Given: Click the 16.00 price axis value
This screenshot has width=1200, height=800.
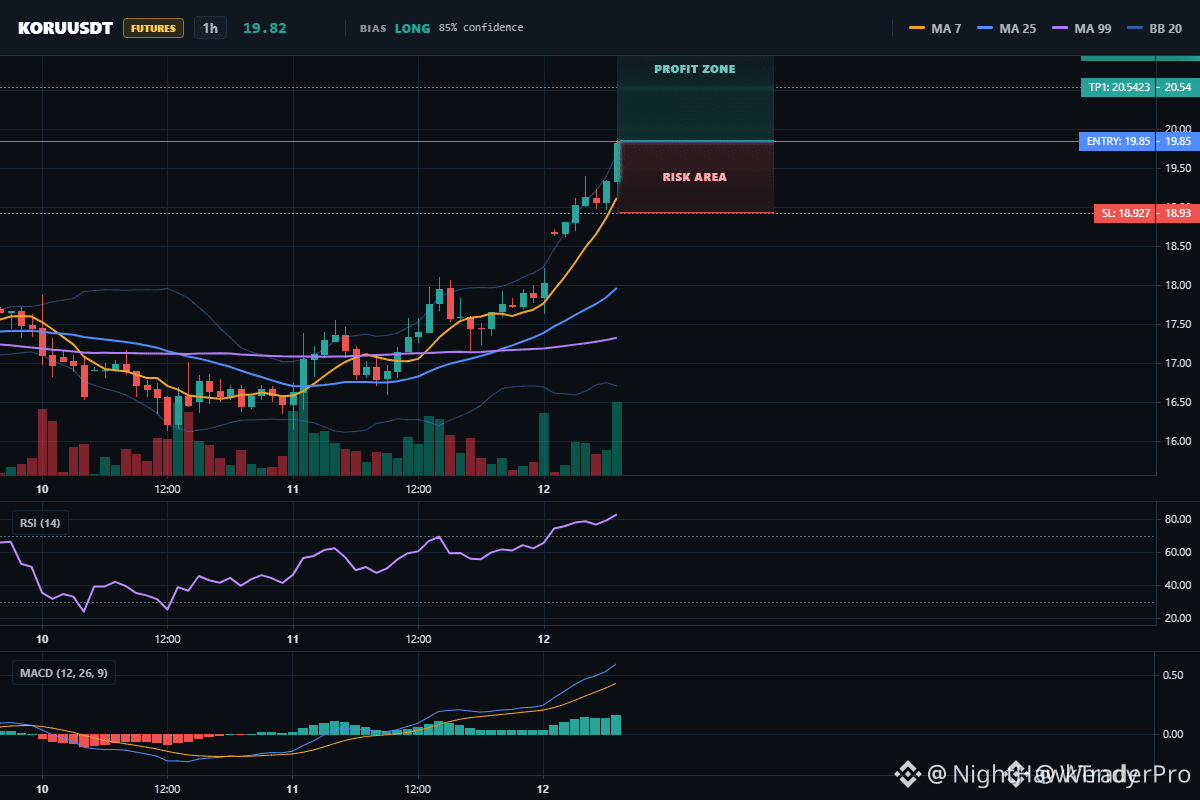Looking at the screenshot, I should (x=1177, y=441).
